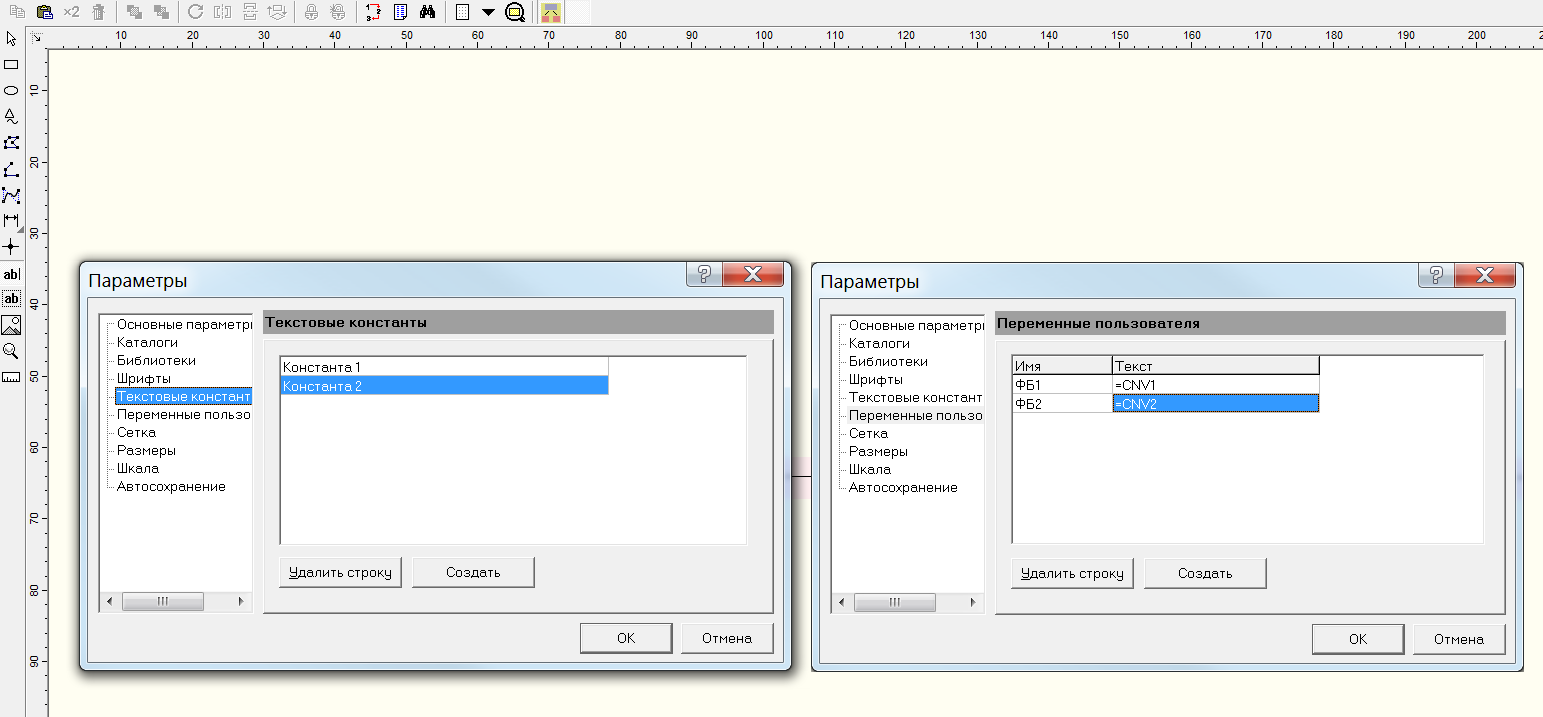
Task: Click 'Создать' in text constants dialog
Action: coord(473,573)
